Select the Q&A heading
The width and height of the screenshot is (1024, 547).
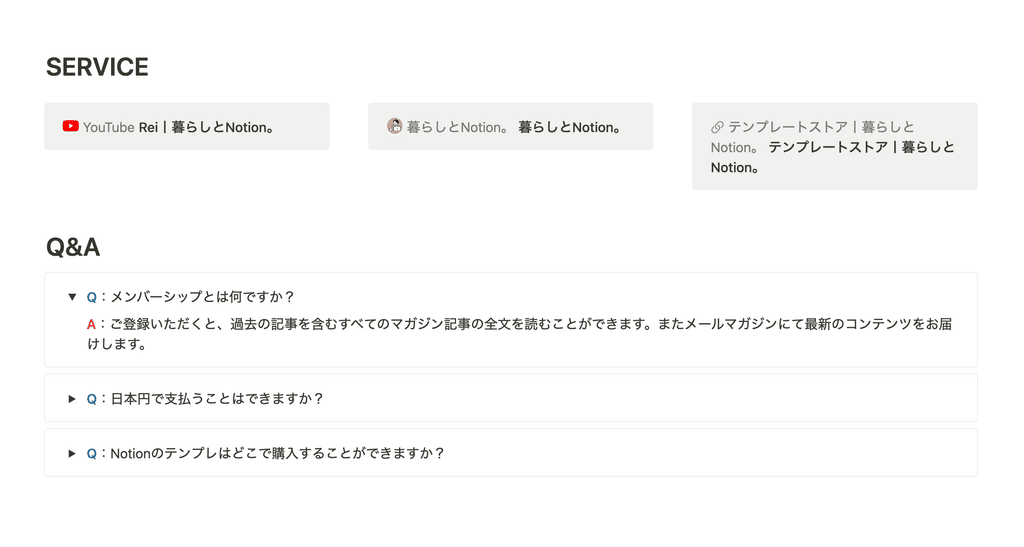(x=73, y=247)
